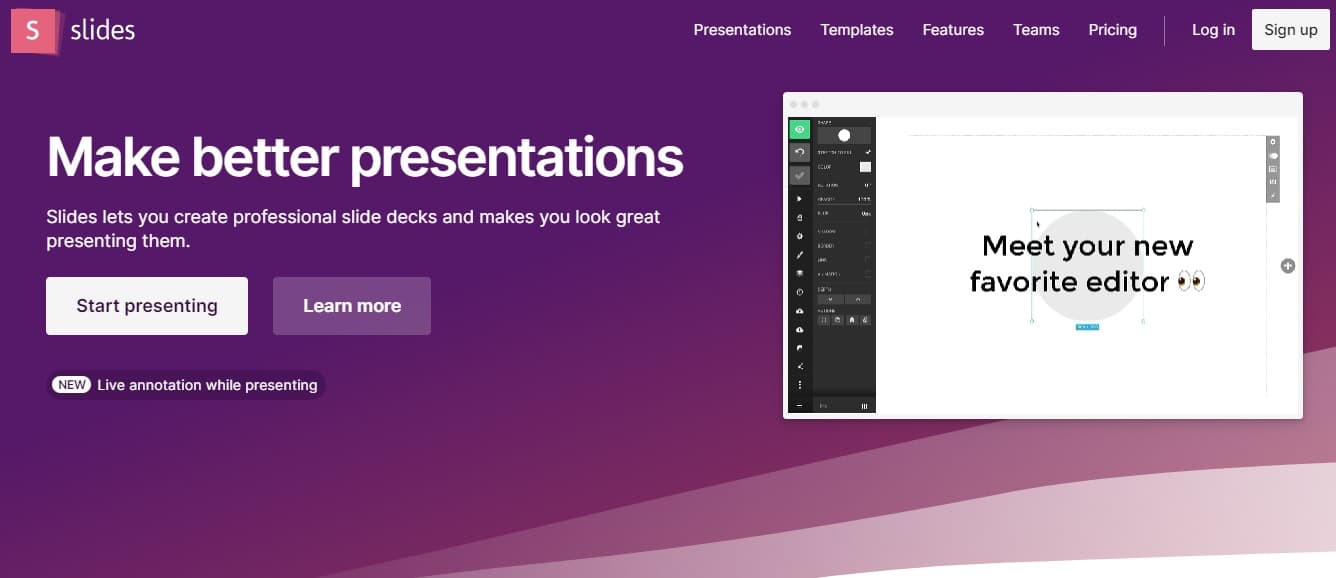
Task: Click the cloud download icon in editor sidebar
Action: [x=800, y=329]
